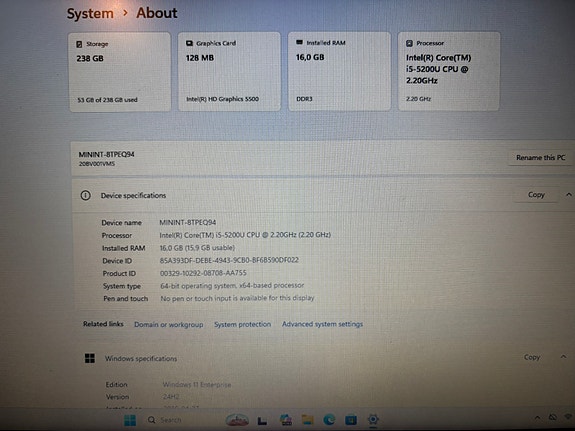Select the Device ID value 85A393DF-DEBE-4943

click(229, 260)
